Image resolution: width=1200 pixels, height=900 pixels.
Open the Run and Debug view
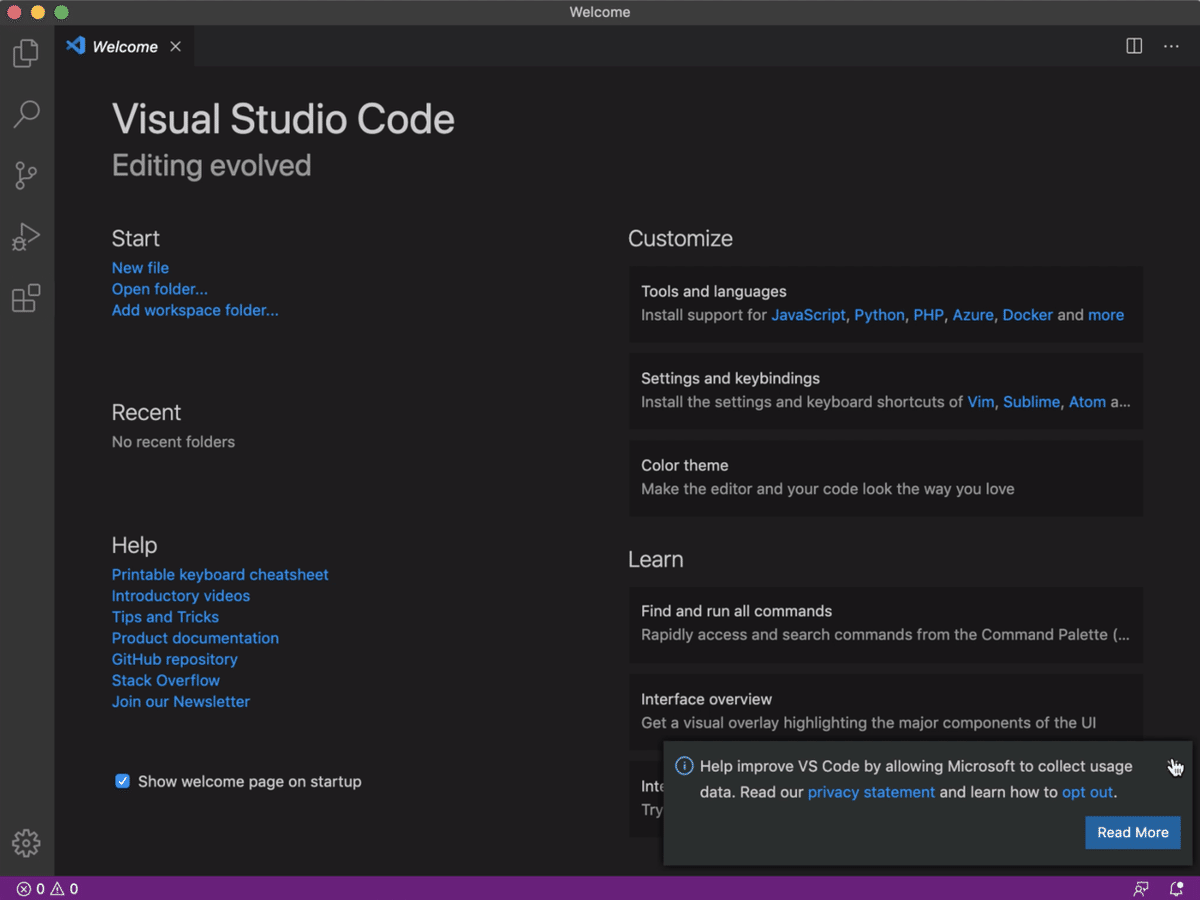tap(26, 237)
